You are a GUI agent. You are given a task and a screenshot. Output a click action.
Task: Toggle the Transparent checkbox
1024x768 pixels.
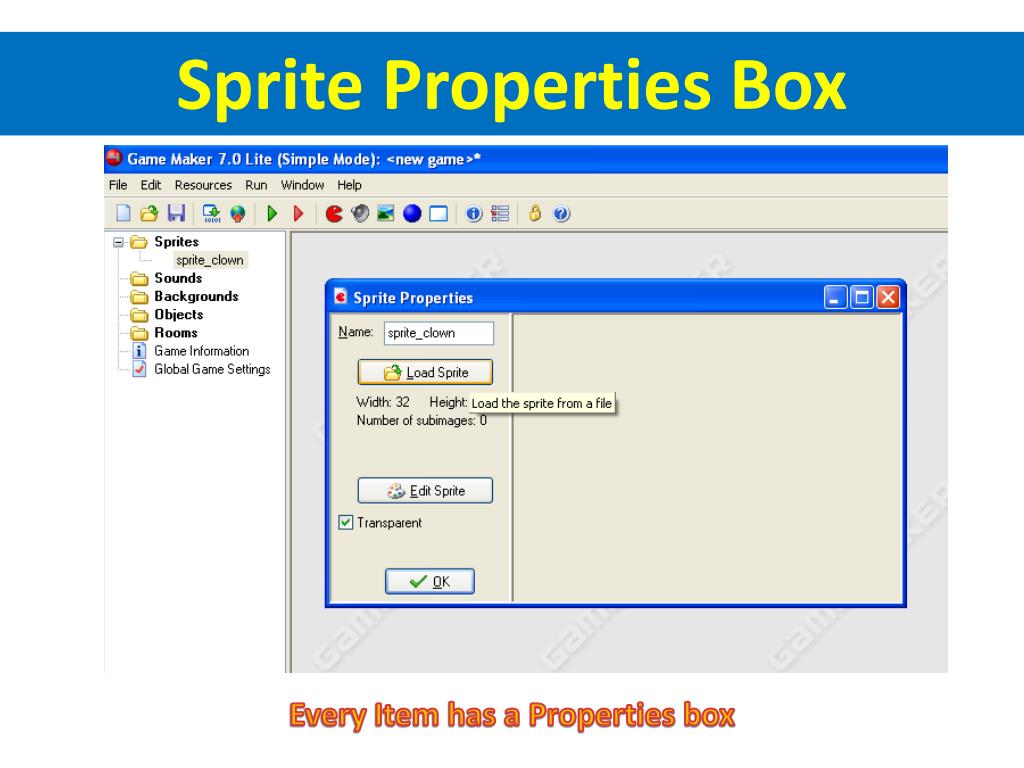tap(345, 522)
